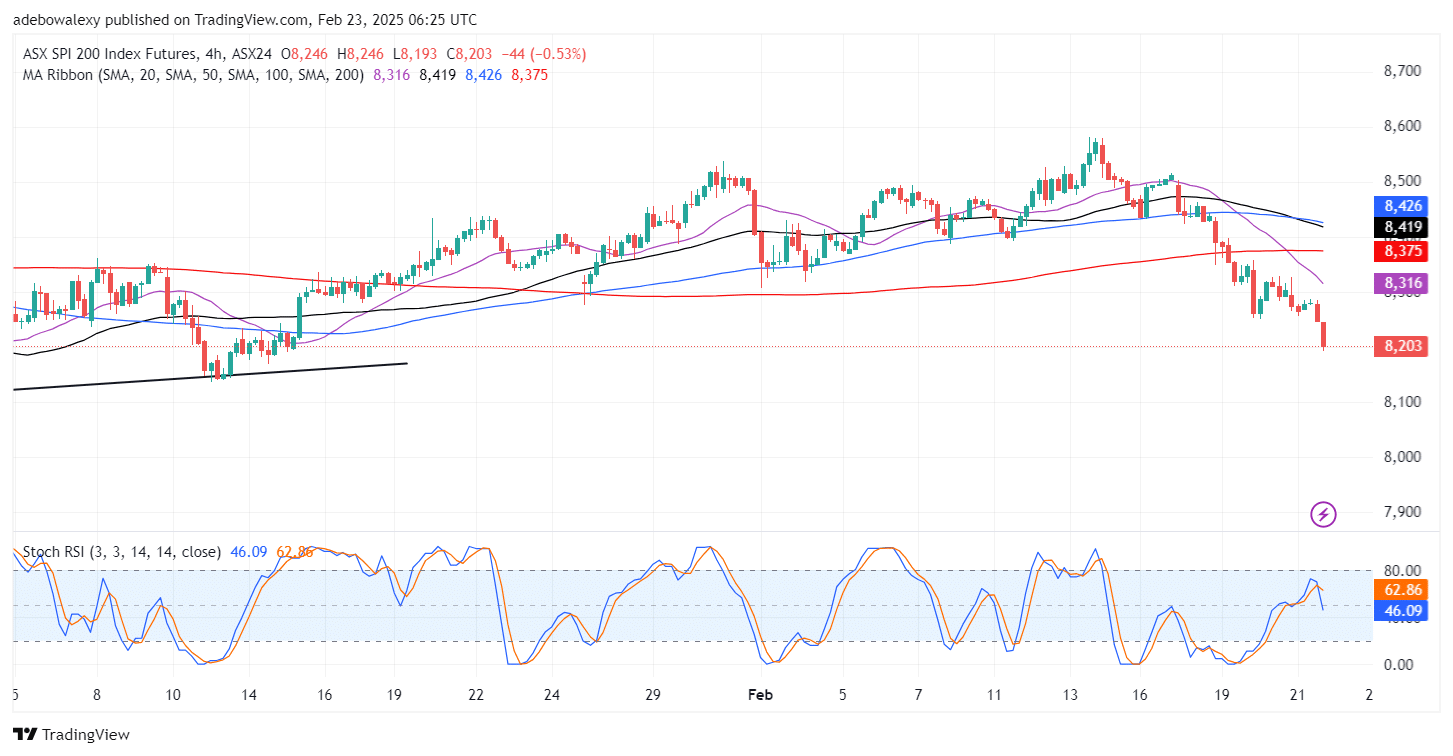The image size is (1453, 756).
Task: Click the 22 date label on time axis
Action: pos(476,695)
